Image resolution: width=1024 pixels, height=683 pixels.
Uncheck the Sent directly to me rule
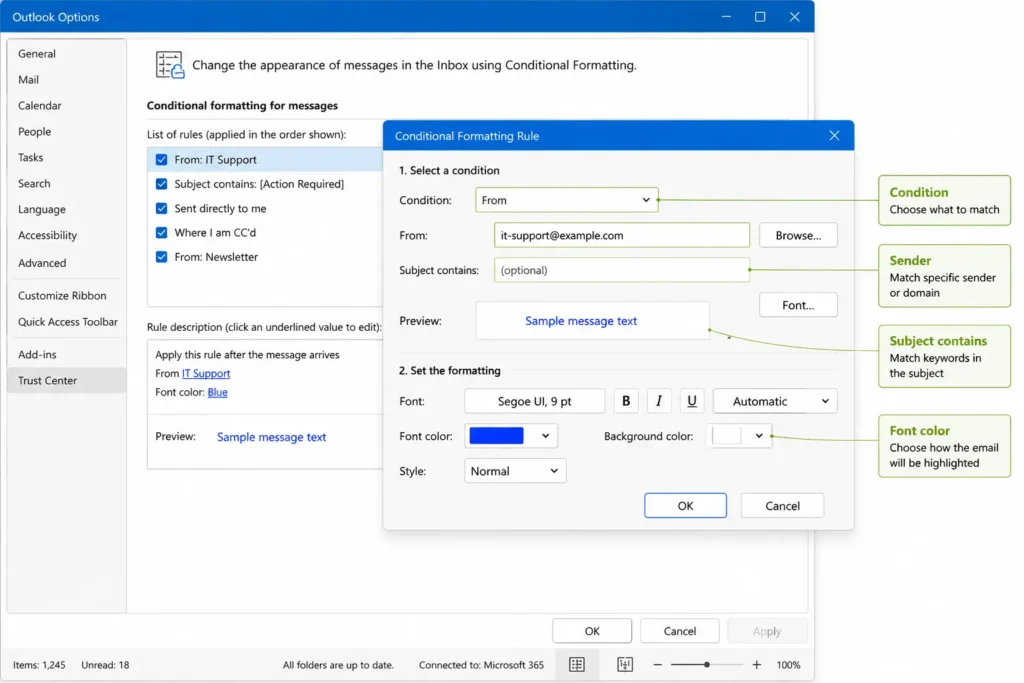coord(161,208)
